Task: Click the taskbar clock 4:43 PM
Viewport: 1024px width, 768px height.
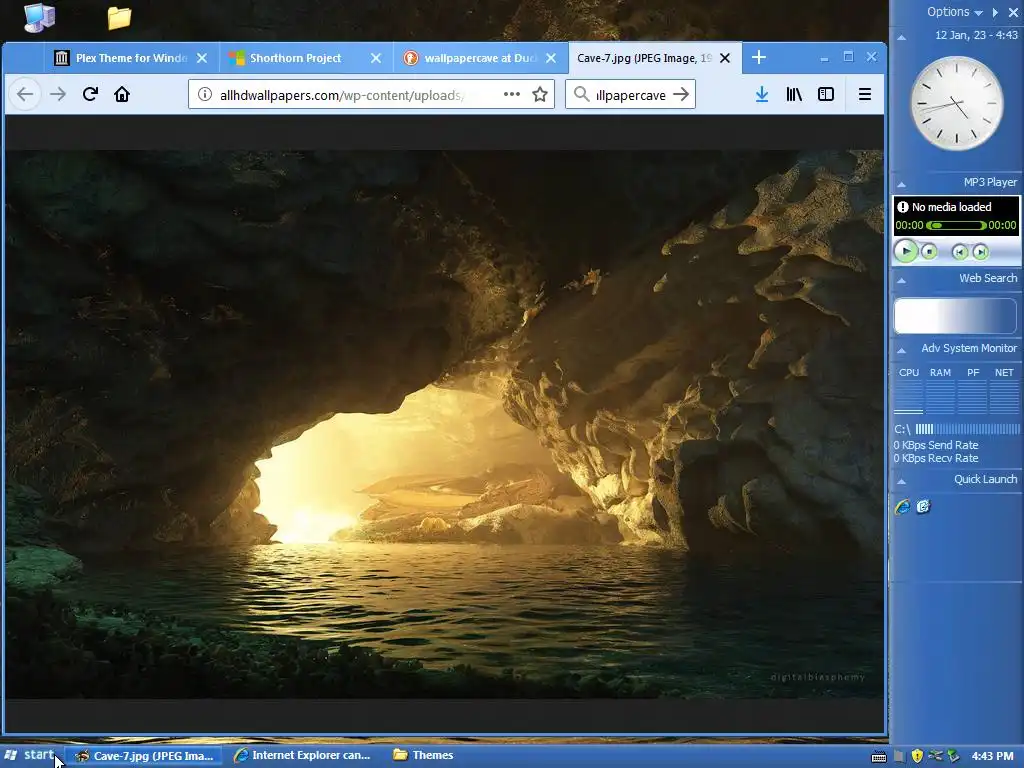Action: click(x=993, y=756)
